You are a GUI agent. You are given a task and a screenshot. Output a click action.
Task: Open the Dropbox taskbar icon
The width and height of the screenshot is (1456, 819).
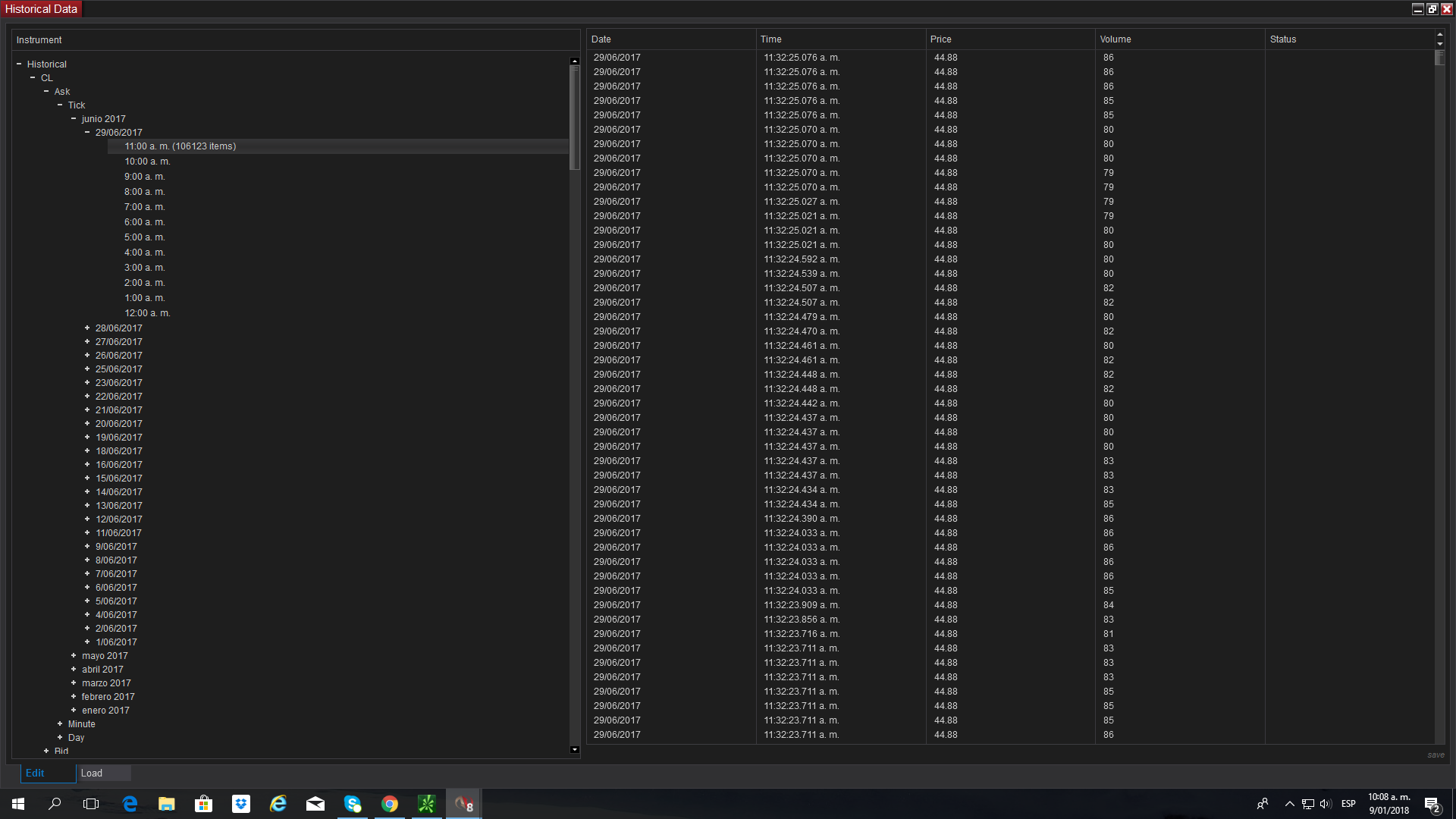241,804
